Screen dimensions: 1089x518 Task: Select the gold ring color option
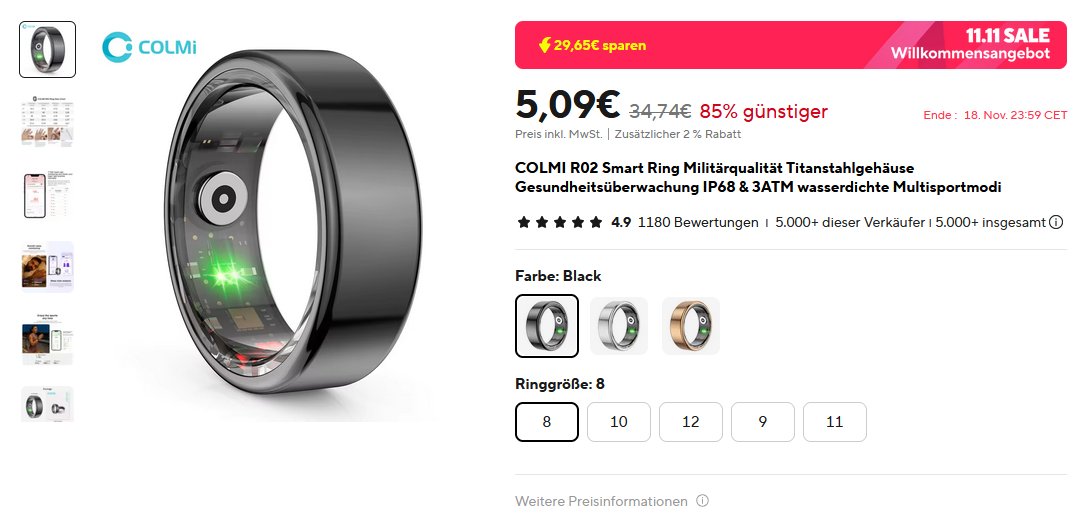pyautogui.click(x=691, y=326)
